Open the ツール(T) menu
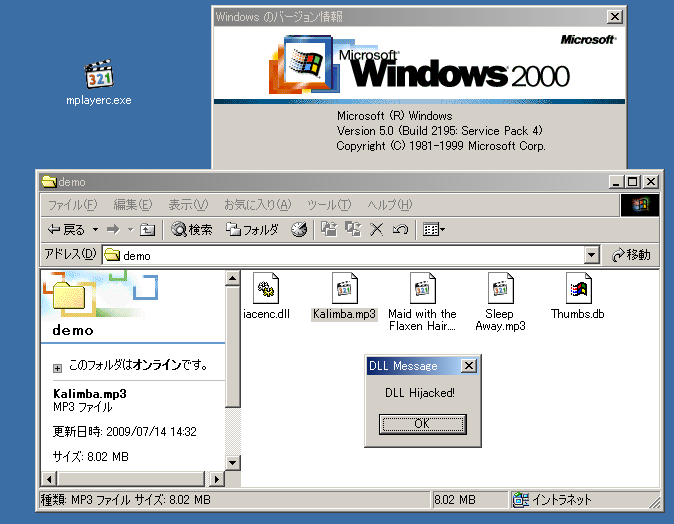This screenshot has width=674, height=524. click(x=329, y=205)
